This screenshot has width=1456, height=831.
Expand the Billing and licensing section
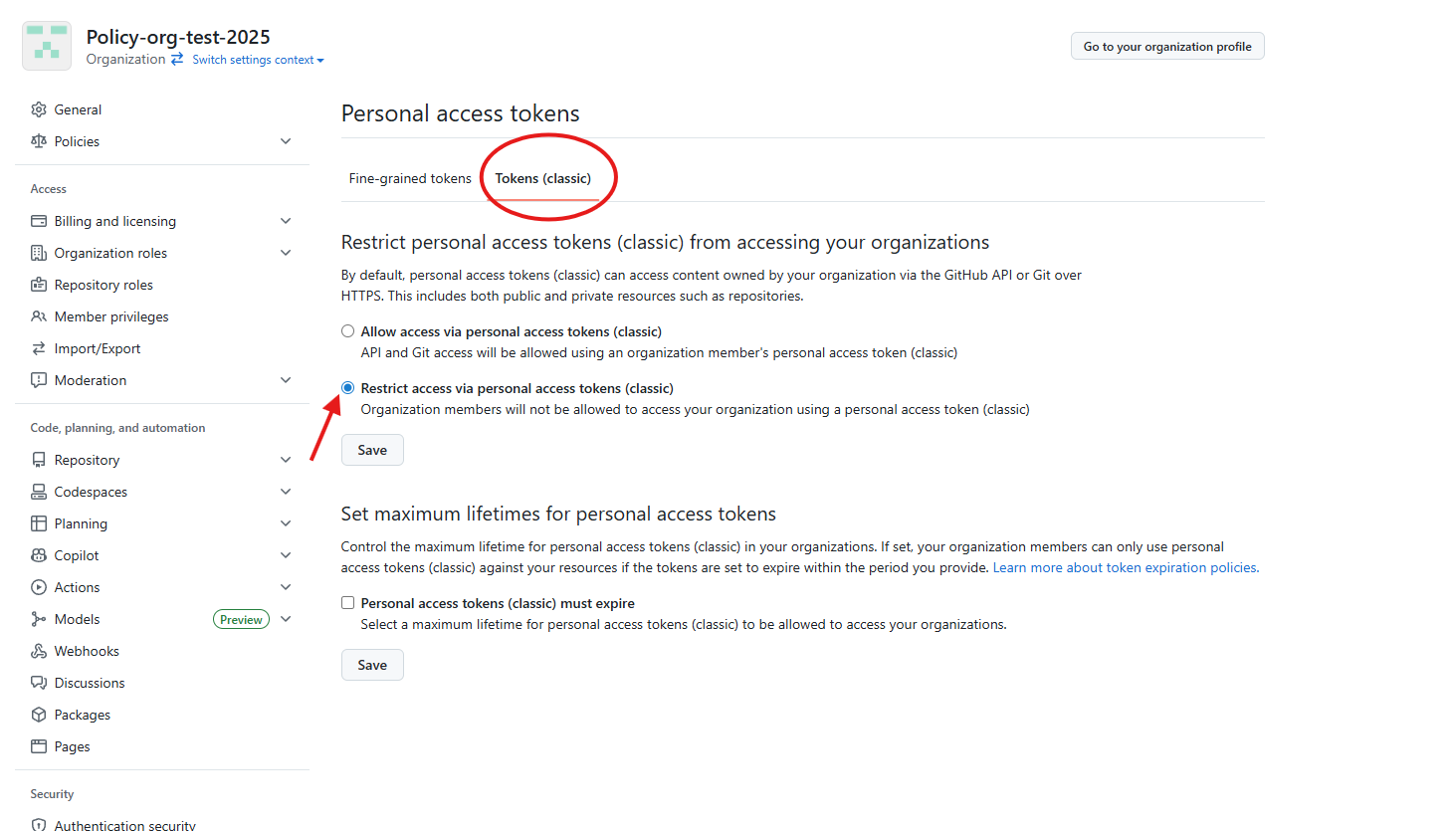[x=286, y=221]
